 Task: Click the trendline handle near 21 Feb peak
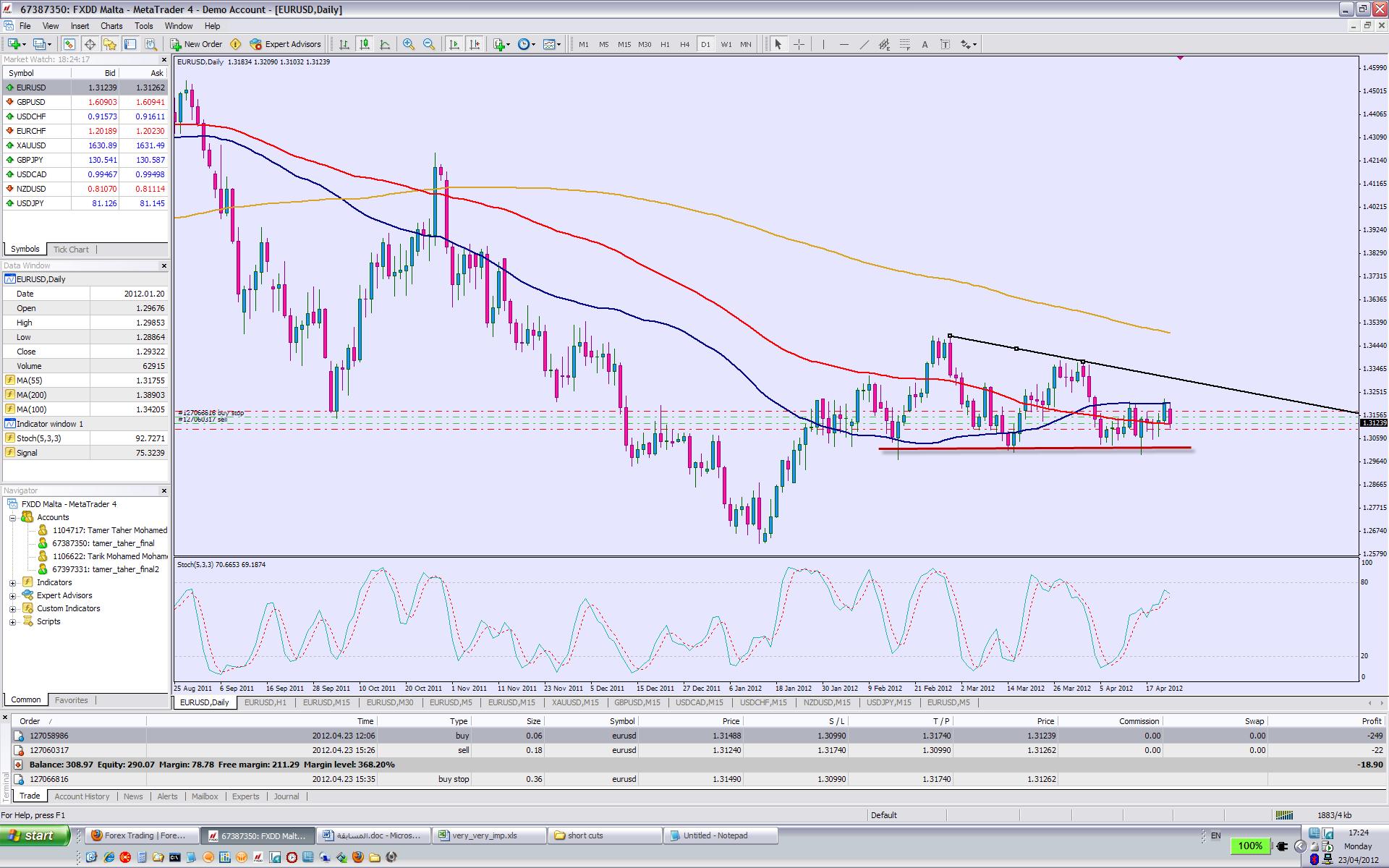pos(950,336)
